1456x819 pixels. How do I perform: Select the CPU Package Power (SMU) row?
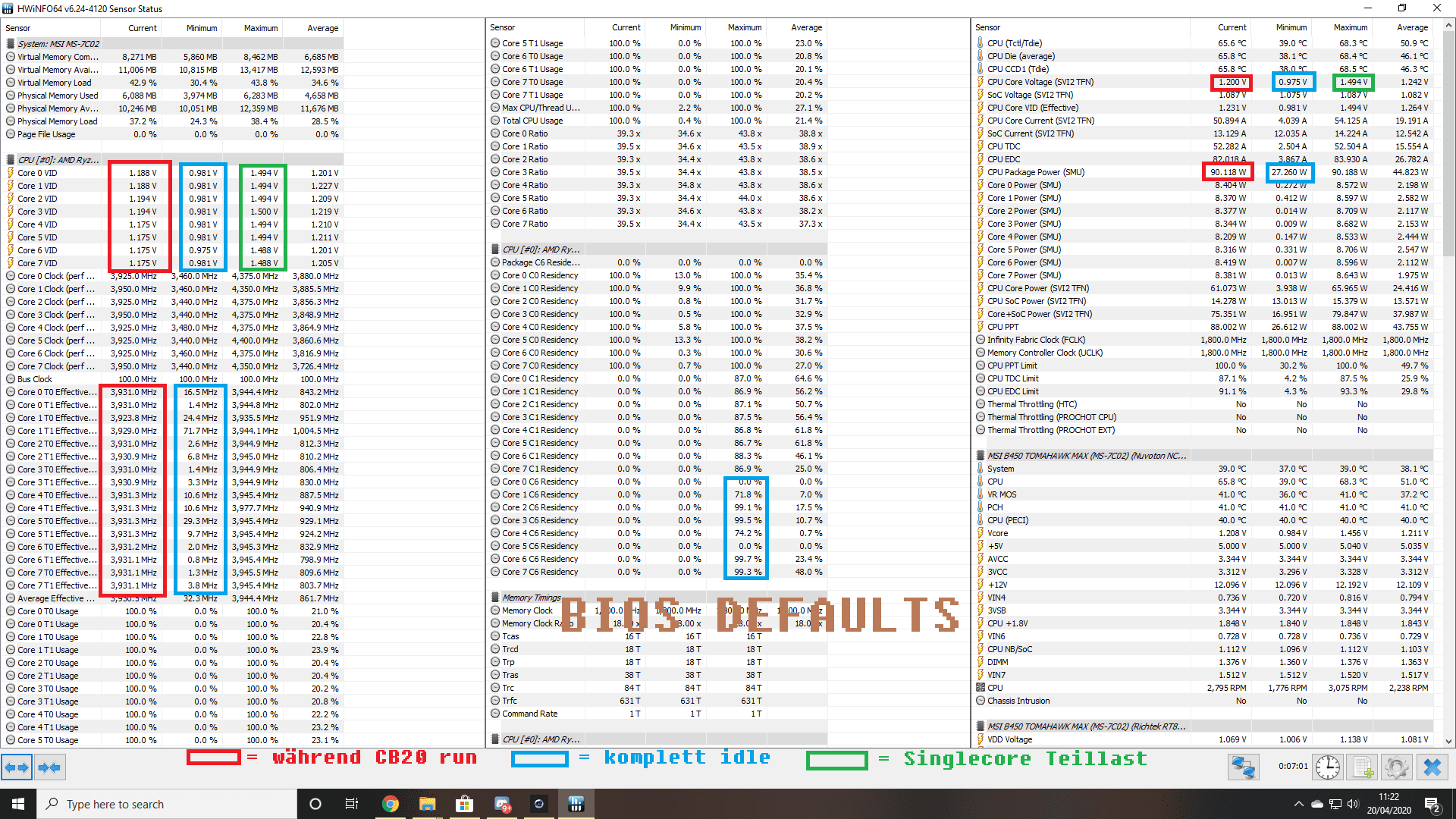[x=1035, y=172]
